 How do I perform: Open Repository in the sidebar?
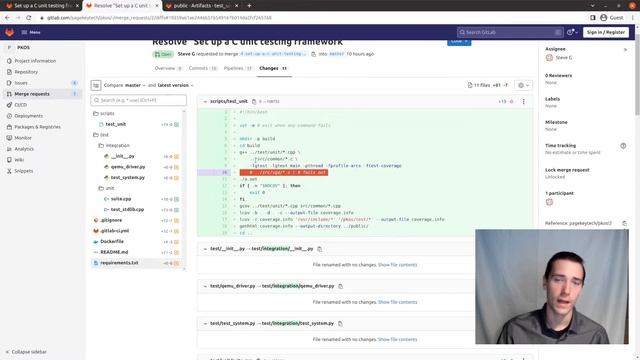tap(26, 72)
